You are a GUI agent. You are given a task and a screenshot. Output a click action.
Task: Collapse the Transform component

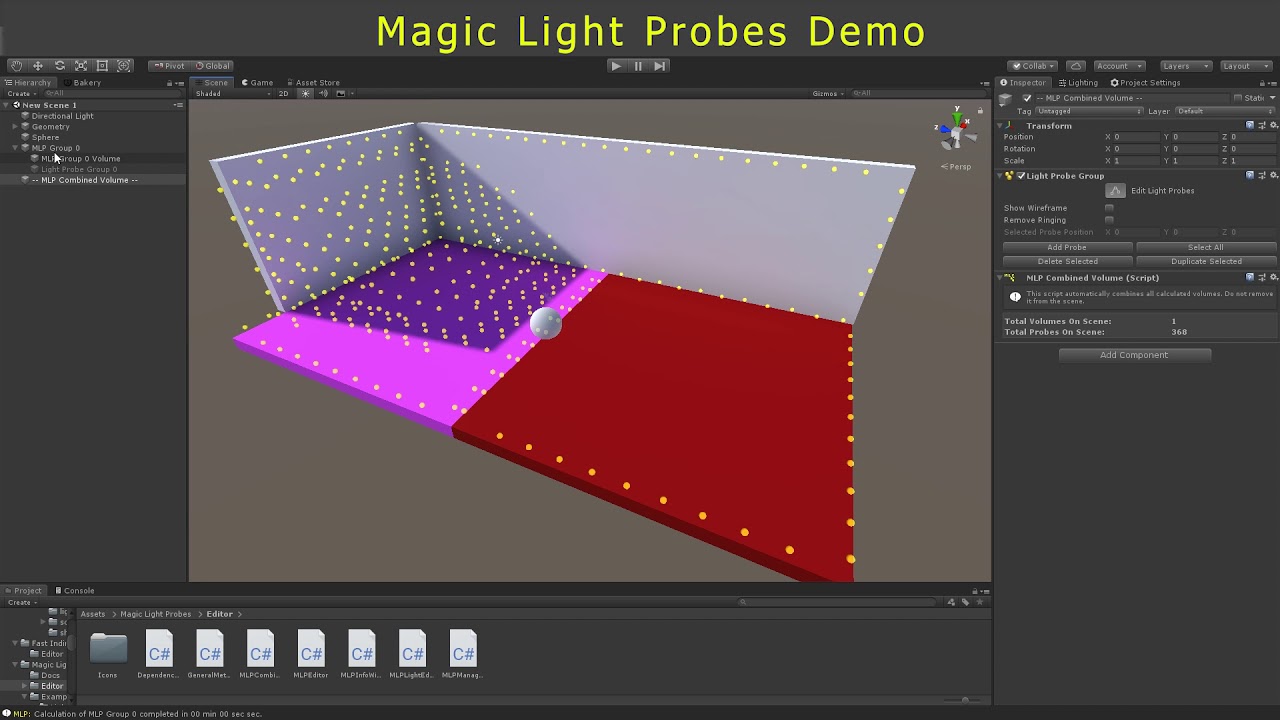coord(1001,126)
